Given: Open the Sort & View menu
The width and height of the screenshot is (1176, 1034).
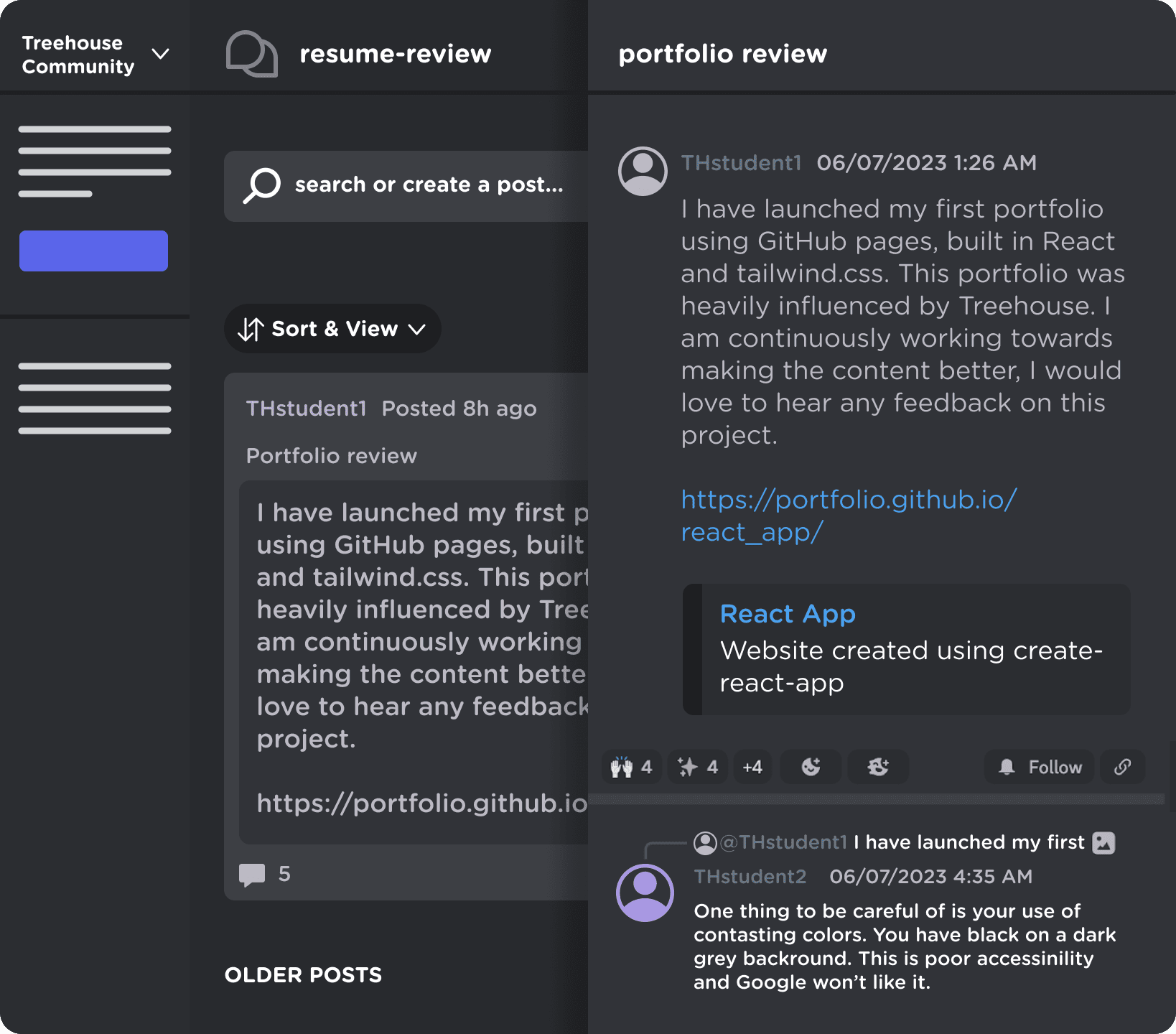Looking at the screenshot, I should tap(332, 329).
